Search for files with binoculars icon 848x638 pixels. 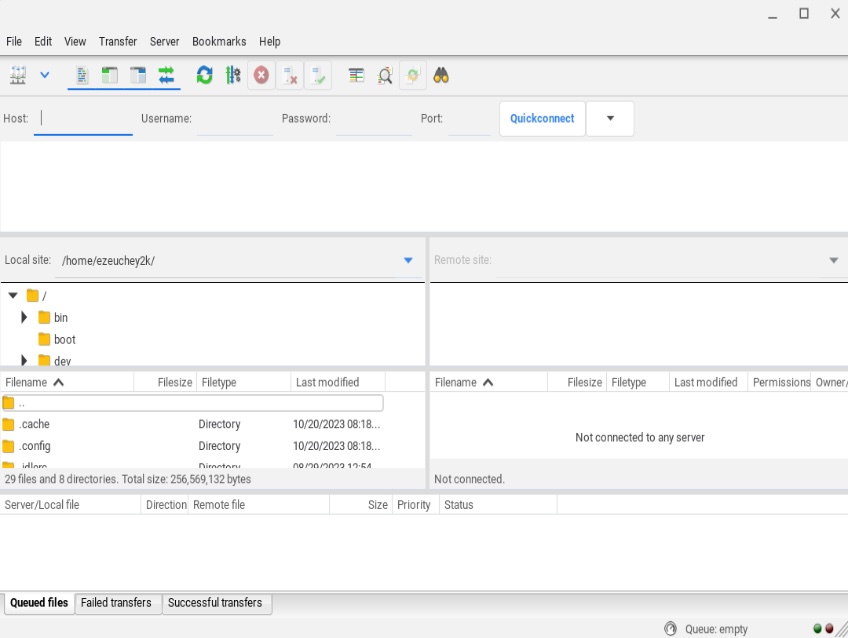tap(441, 75)
